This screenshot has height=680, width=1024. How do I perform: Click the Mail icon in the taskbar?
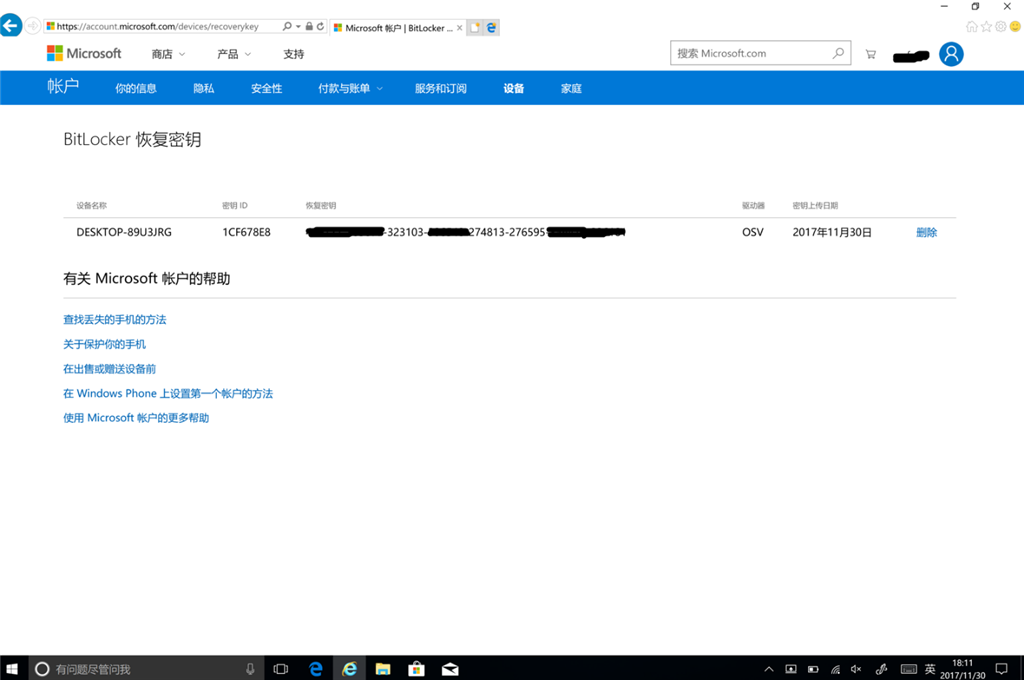pos(449,668)
